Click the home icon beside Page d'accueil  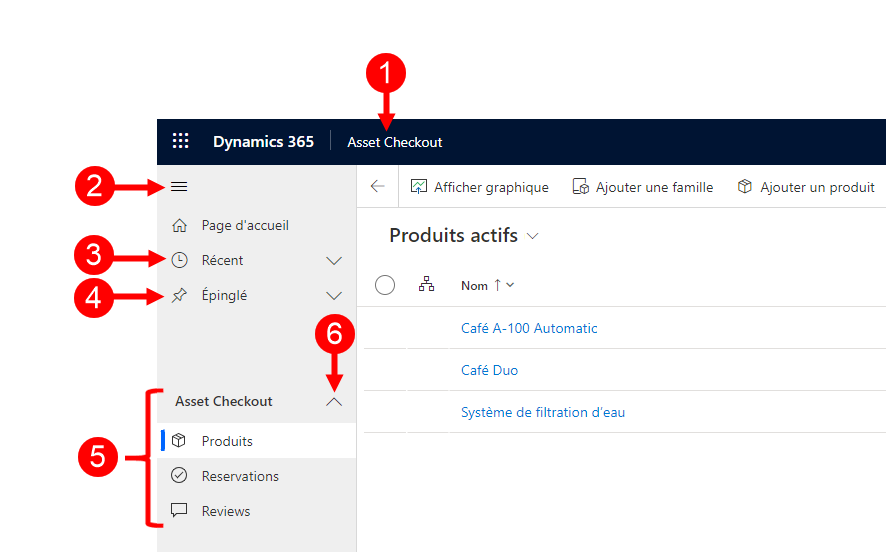tap(179, 225)
